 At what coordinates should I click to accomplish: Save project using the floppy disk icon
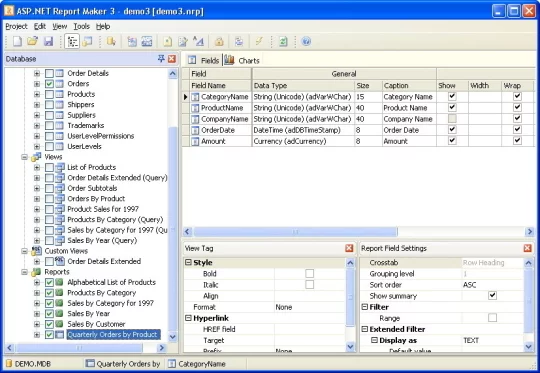(x=48, y=41)
